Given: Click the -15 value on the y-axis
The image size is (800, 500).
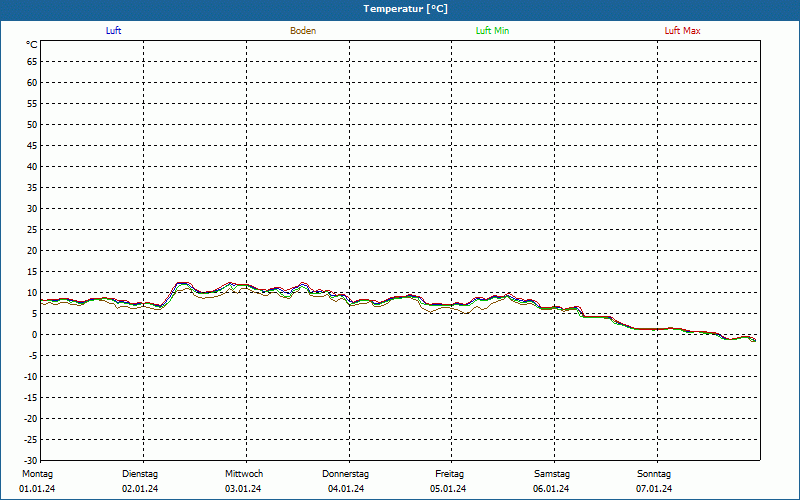Looking at the screenshot, I should 31,397.
